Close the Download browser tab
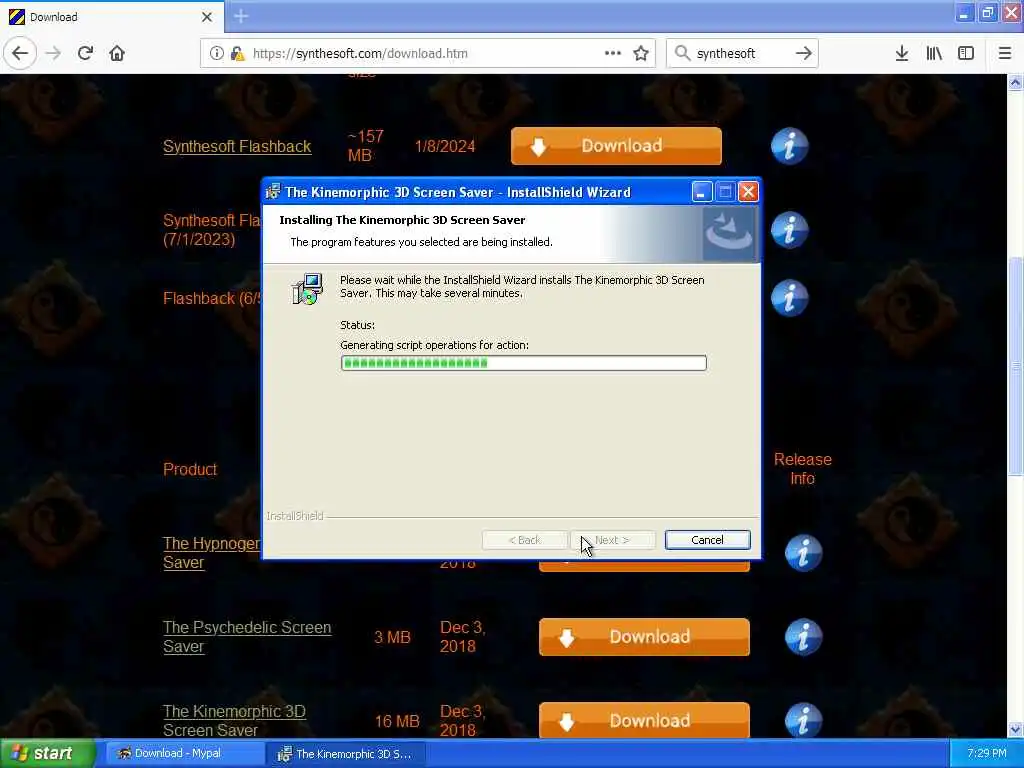This screenshot has height=768, width=1024. point(207,17)
